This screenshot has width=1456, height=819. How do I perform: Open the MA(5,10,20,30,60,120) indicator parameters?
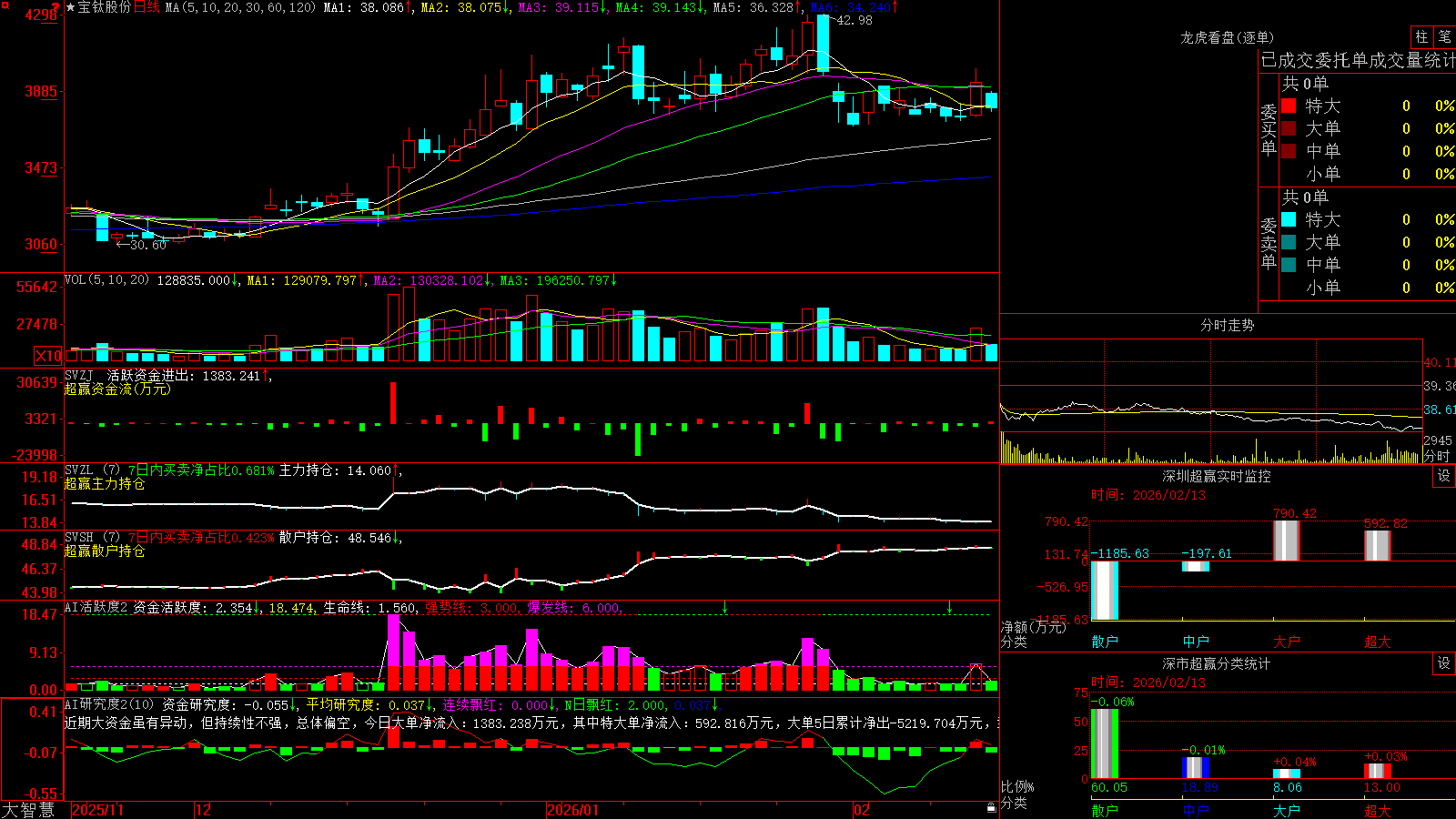click(x=240, y=7)
